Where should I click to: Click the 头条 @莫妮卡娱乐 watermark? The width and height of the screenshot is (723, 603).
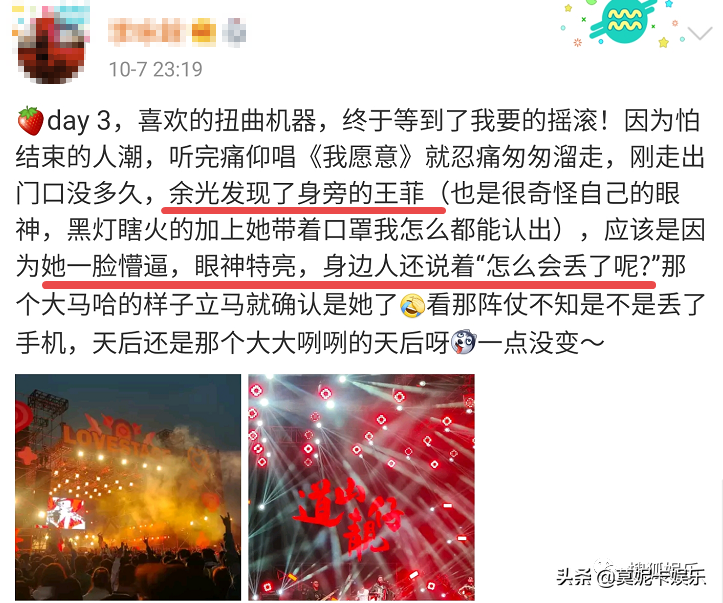[631, 576]
